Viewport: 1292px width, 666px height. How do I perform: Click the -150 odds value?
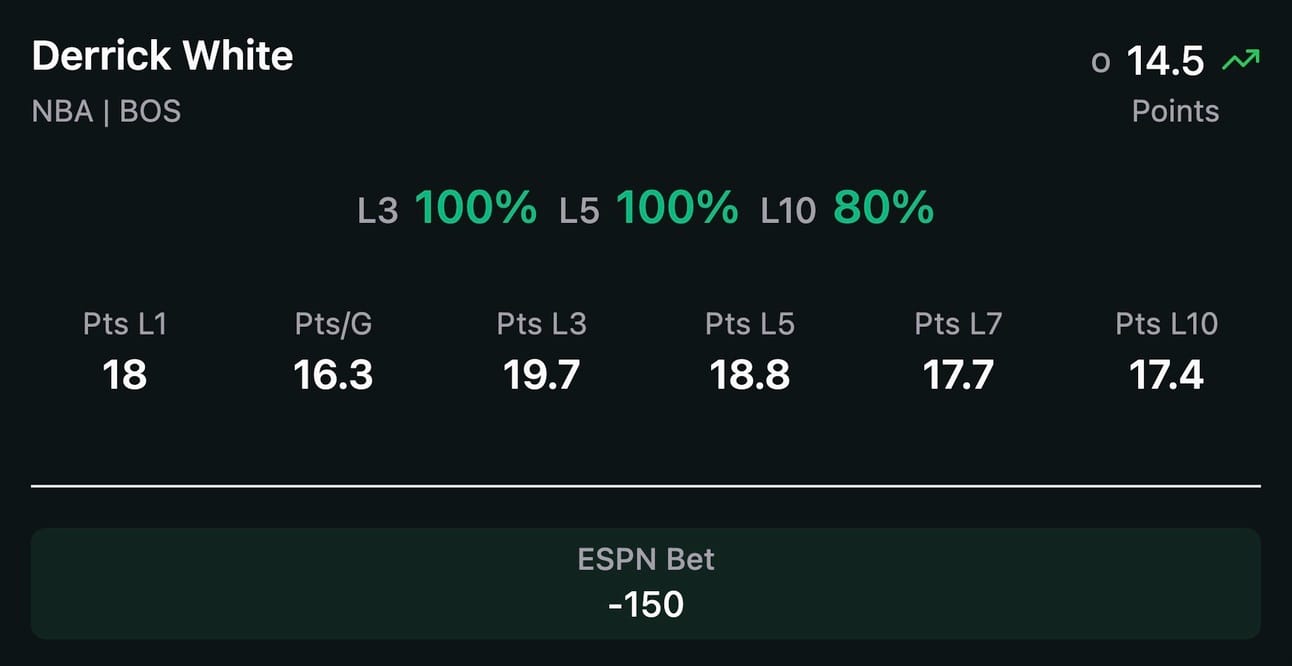(646, 604)
